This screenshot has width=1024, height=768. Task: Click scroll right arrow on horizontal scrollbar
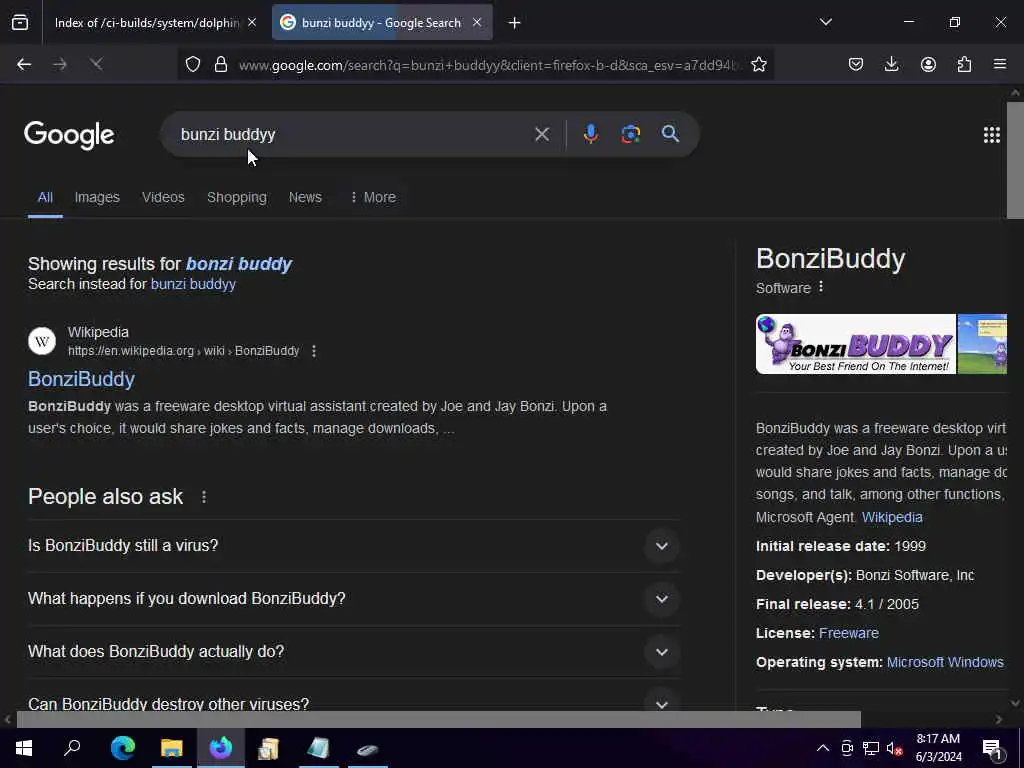click(x=999, y=720)
